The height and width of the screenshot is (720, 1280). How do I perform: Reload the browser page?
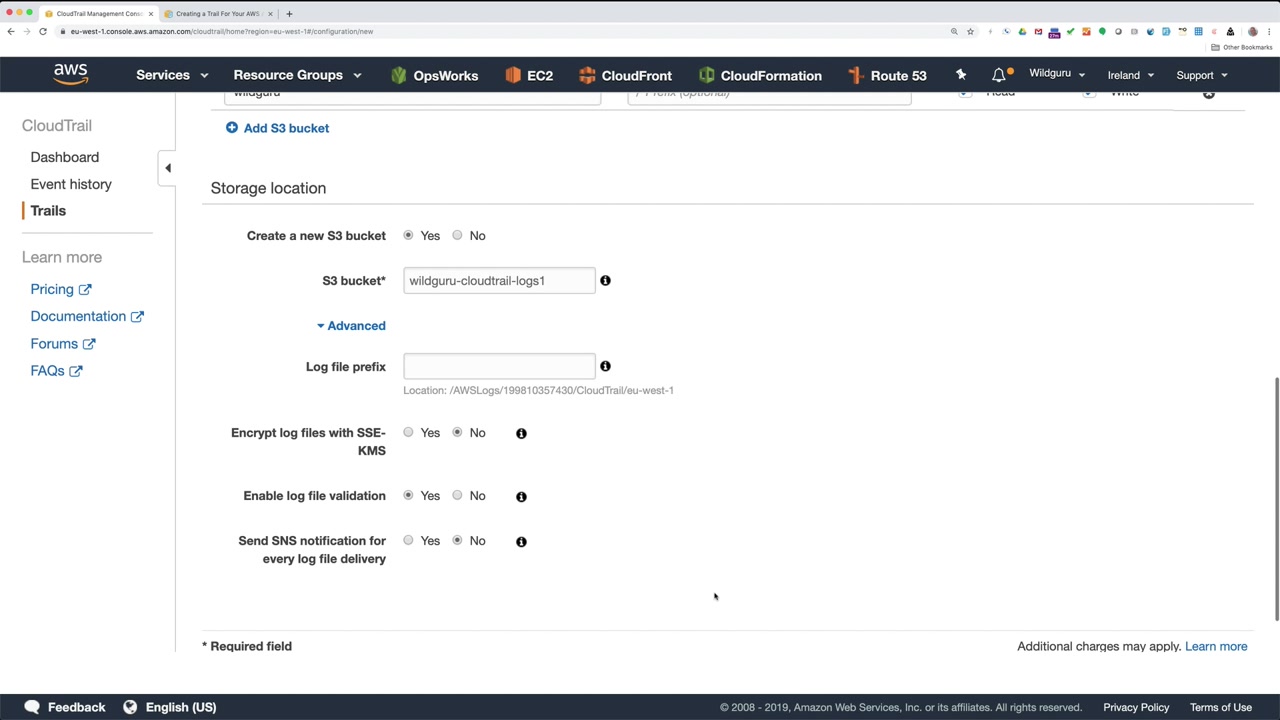pyautogui.click(x=43, y=31)
